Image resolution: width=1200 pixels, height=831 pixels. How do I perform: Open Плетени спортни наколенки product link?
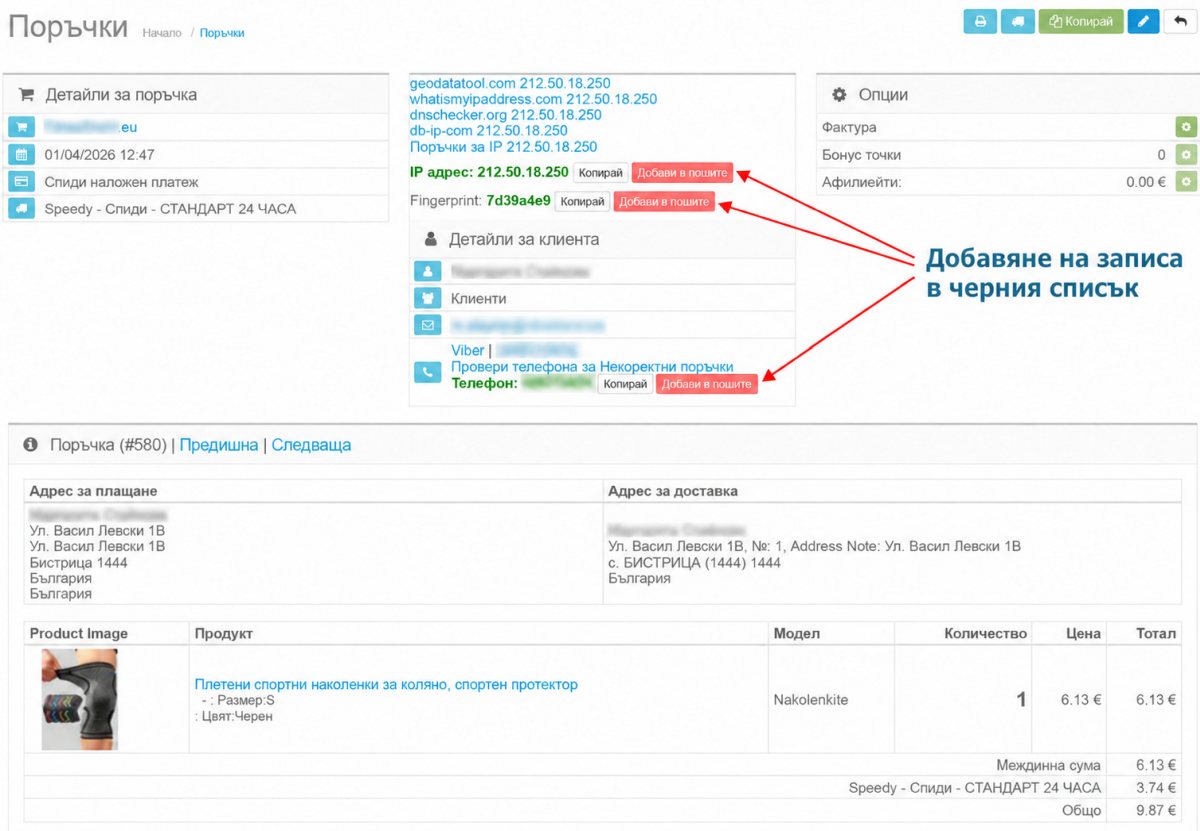click(x=386, y=685)
